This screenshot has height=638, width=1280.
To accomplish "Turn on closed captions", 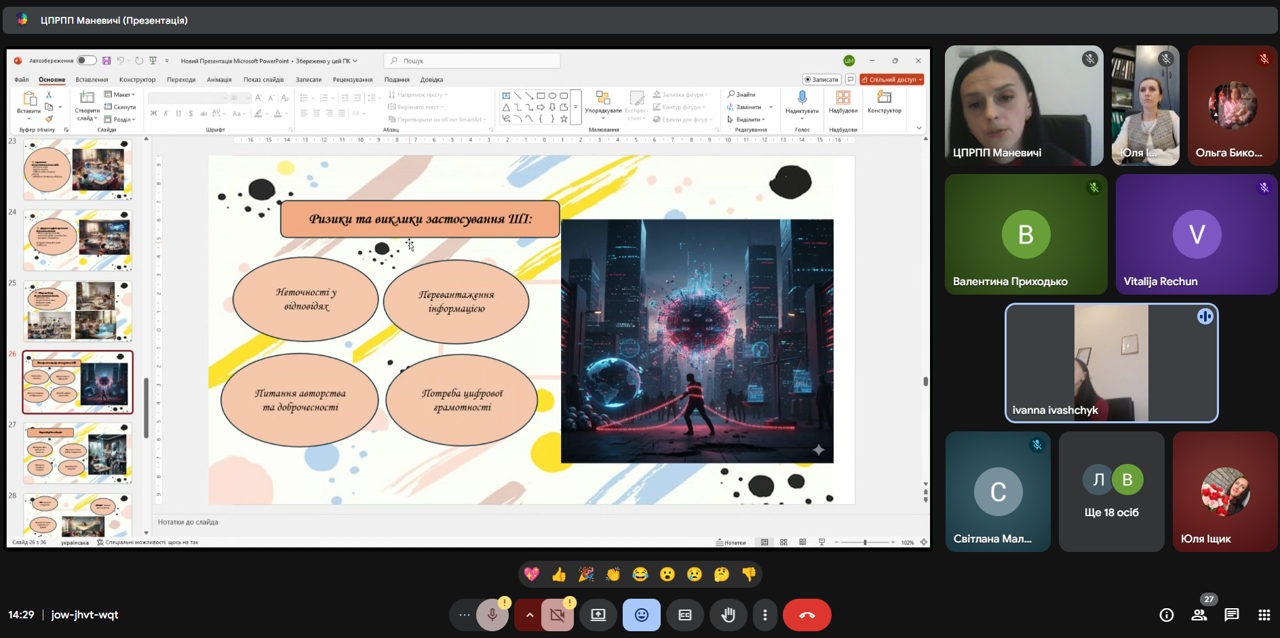I will [x=685, y=615].
